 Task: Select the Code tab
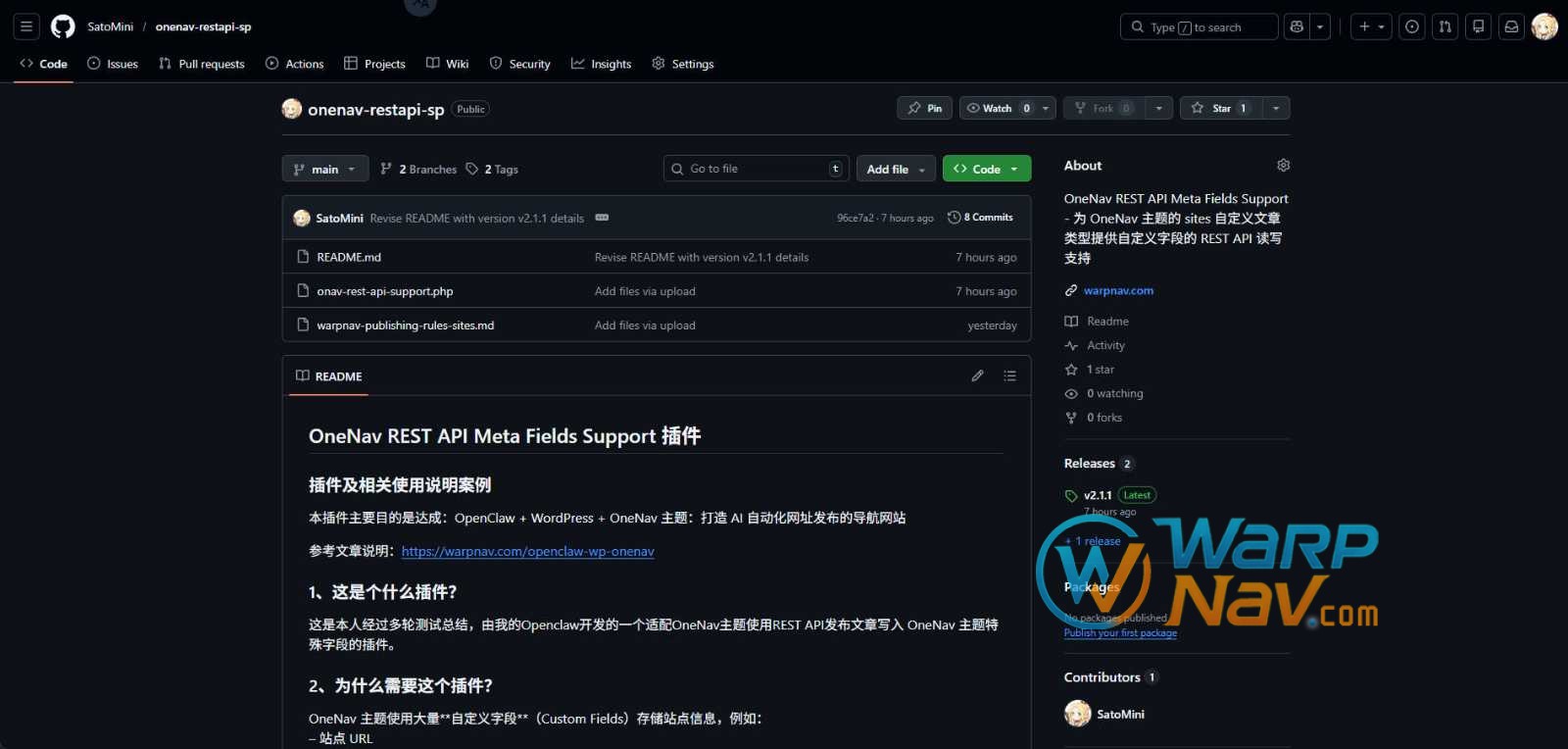coord(44,64)
